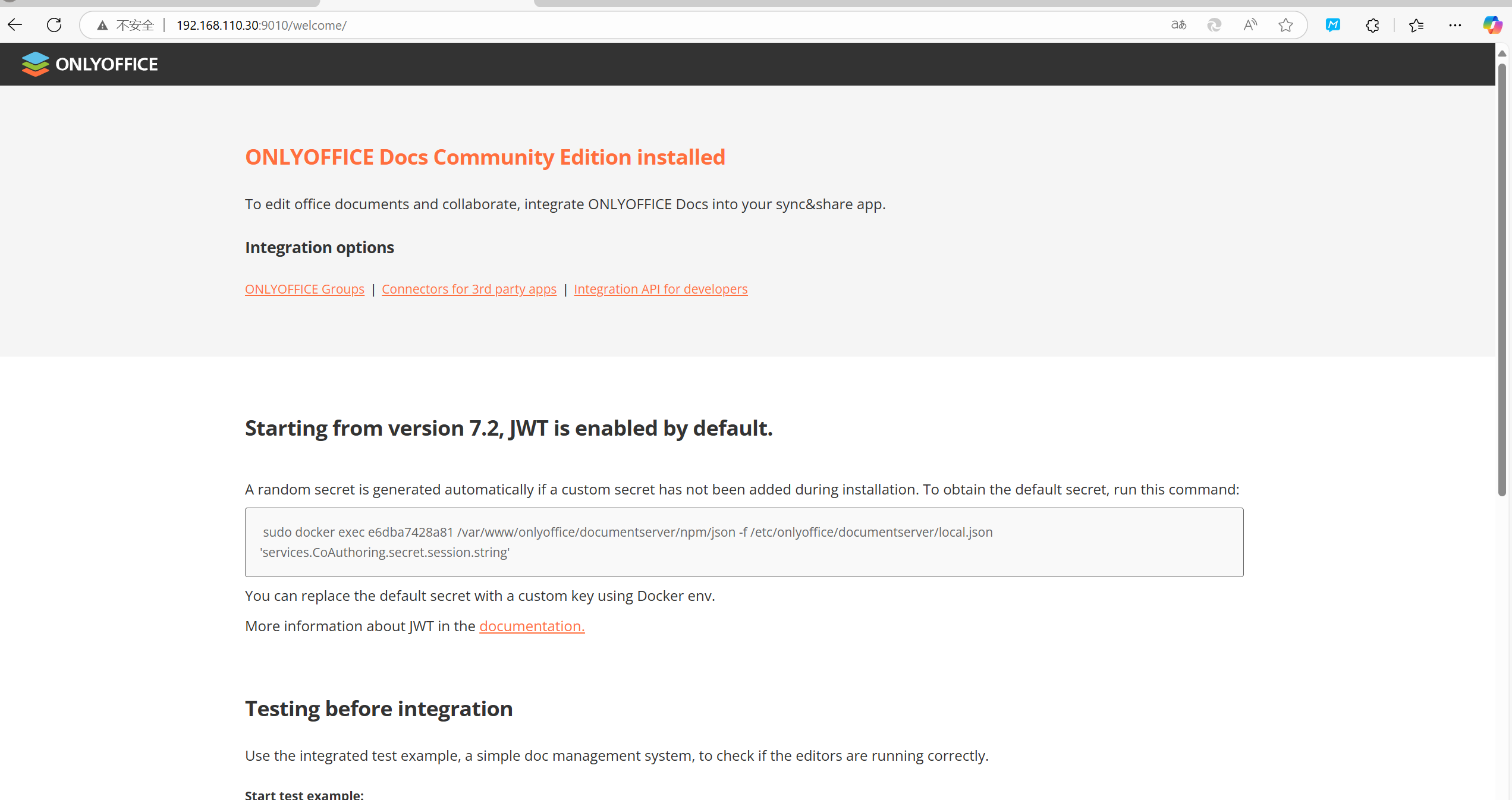The width and height of the screenshot is (1512, 800).
Task: Click the ONLYOFFICE logo in header
Action: pos(90,64)
